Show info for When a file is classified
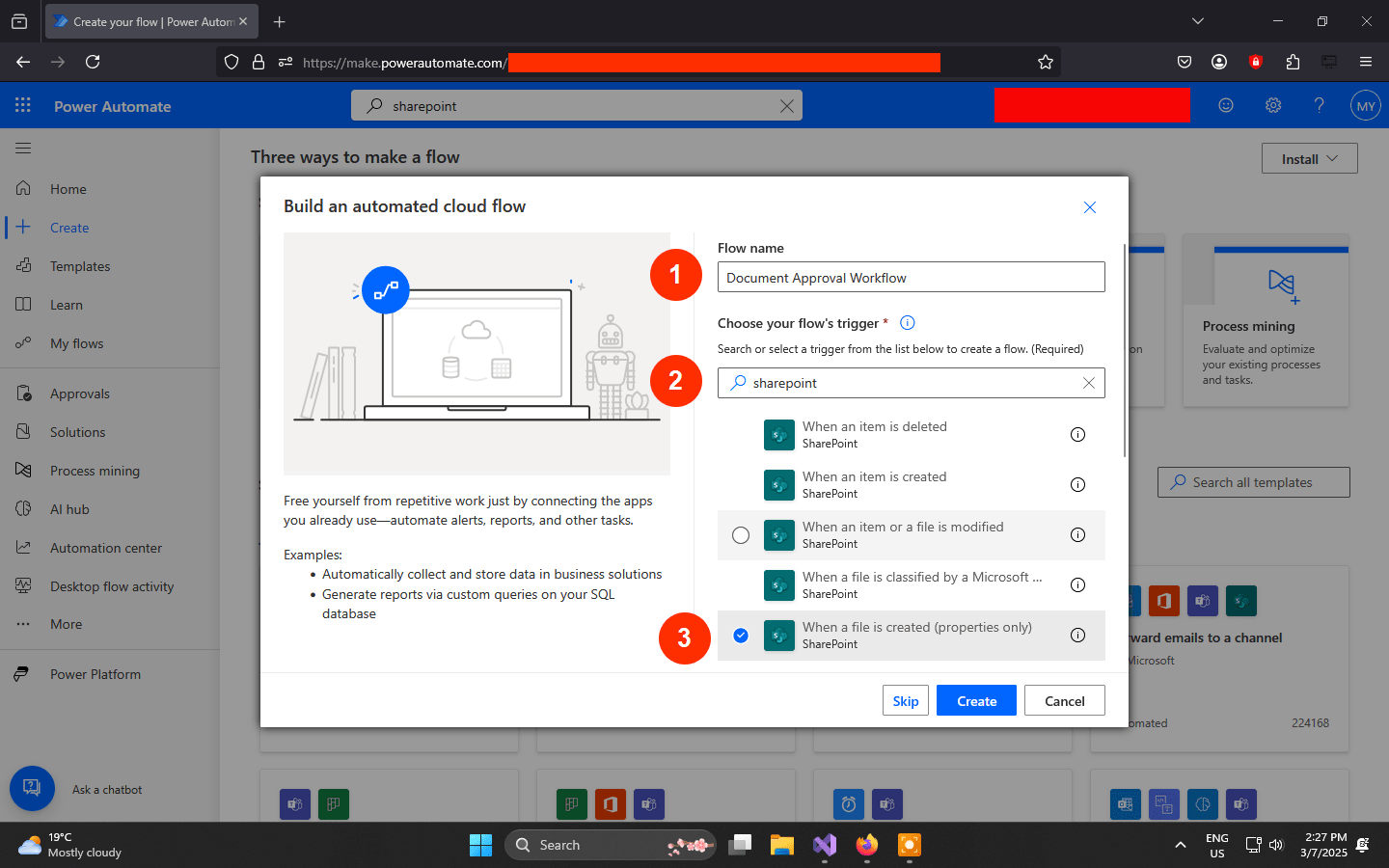This screenshot has height=868, width=1389. 1078,585
